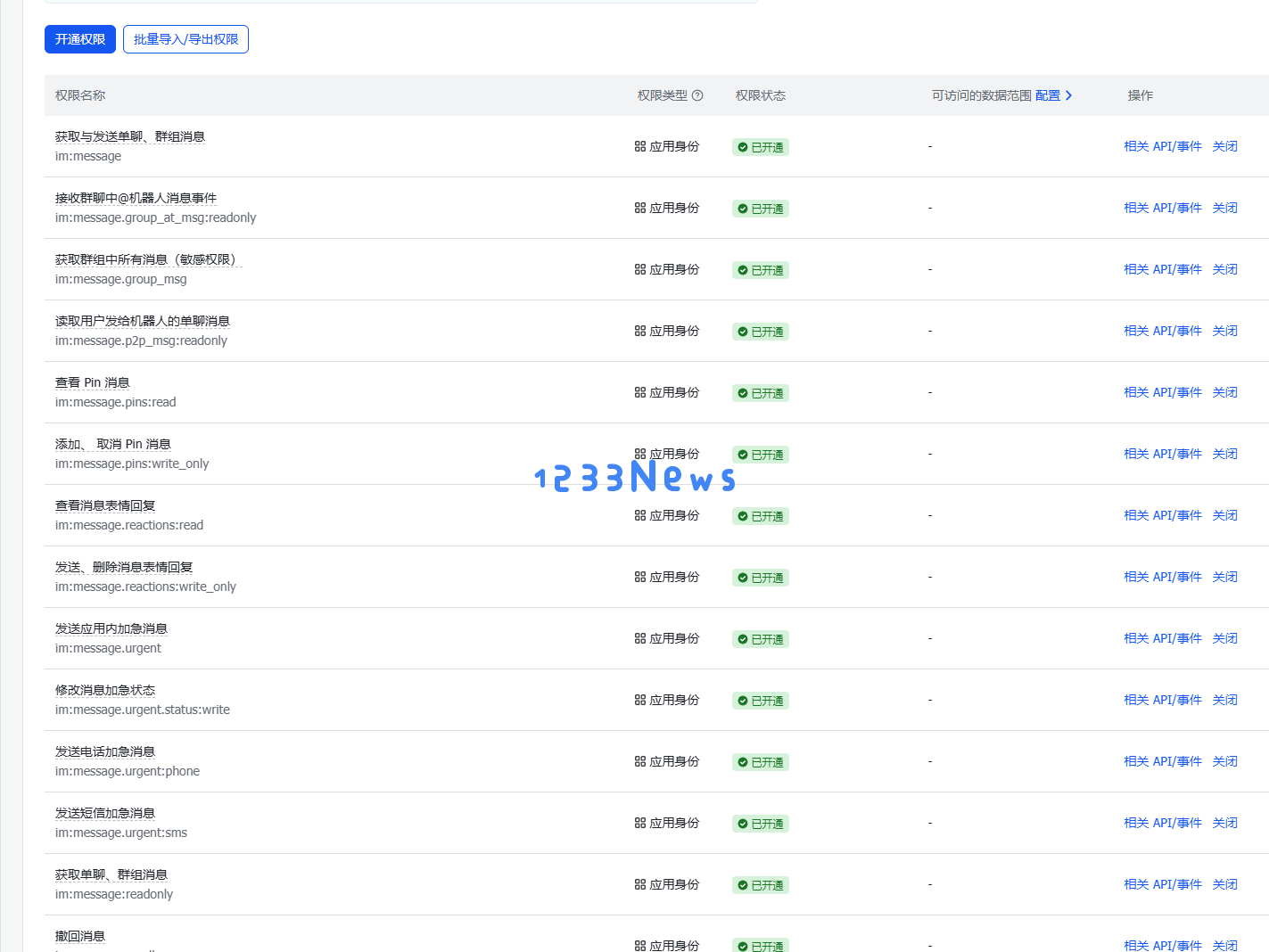1269x952 pixels.
Task: Open 相关 API/事件 for im:message.urgent:phone
Action: [1162, 761]
